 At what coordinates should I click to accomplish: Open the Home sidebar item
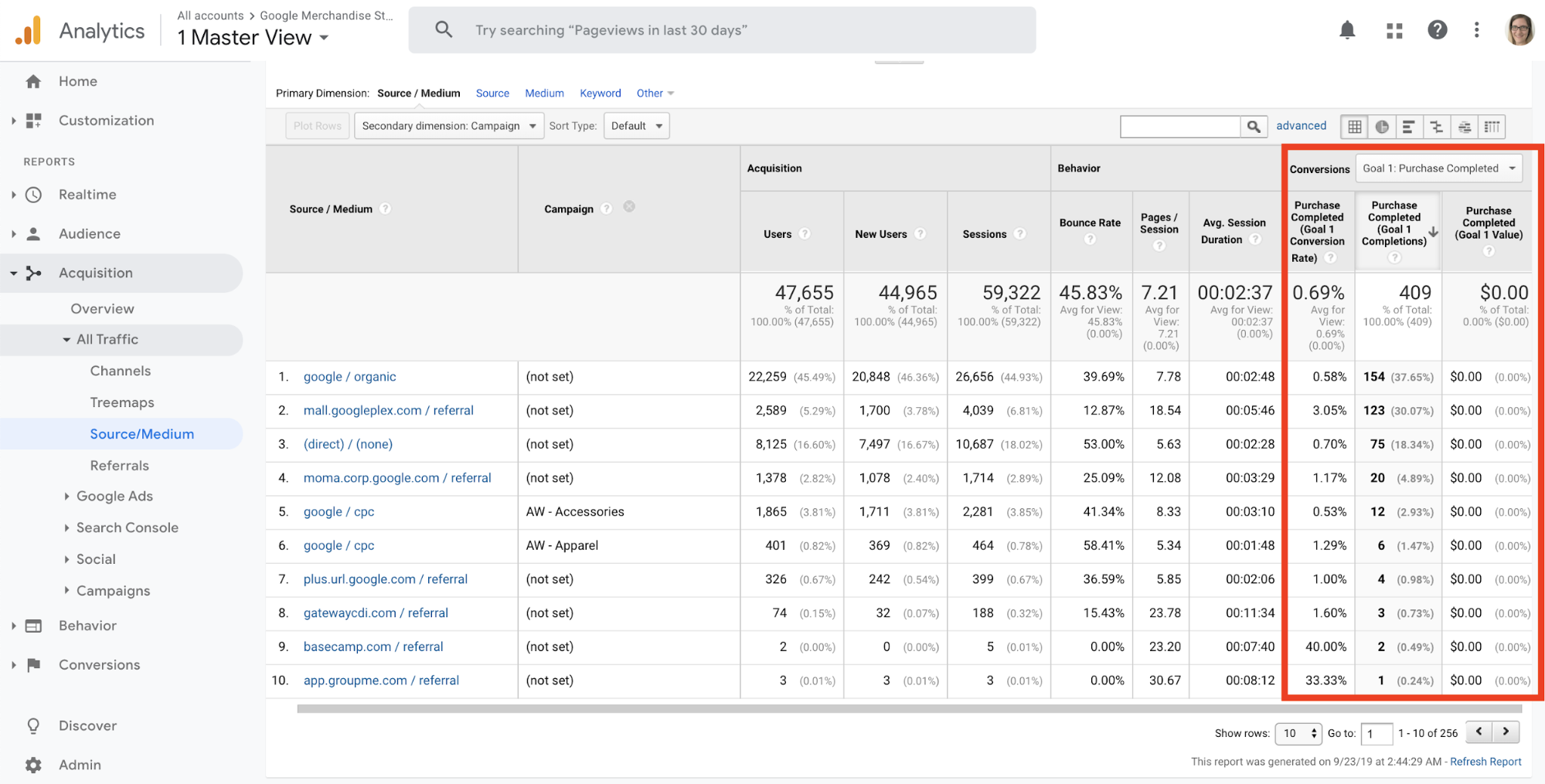click(77, 81)
